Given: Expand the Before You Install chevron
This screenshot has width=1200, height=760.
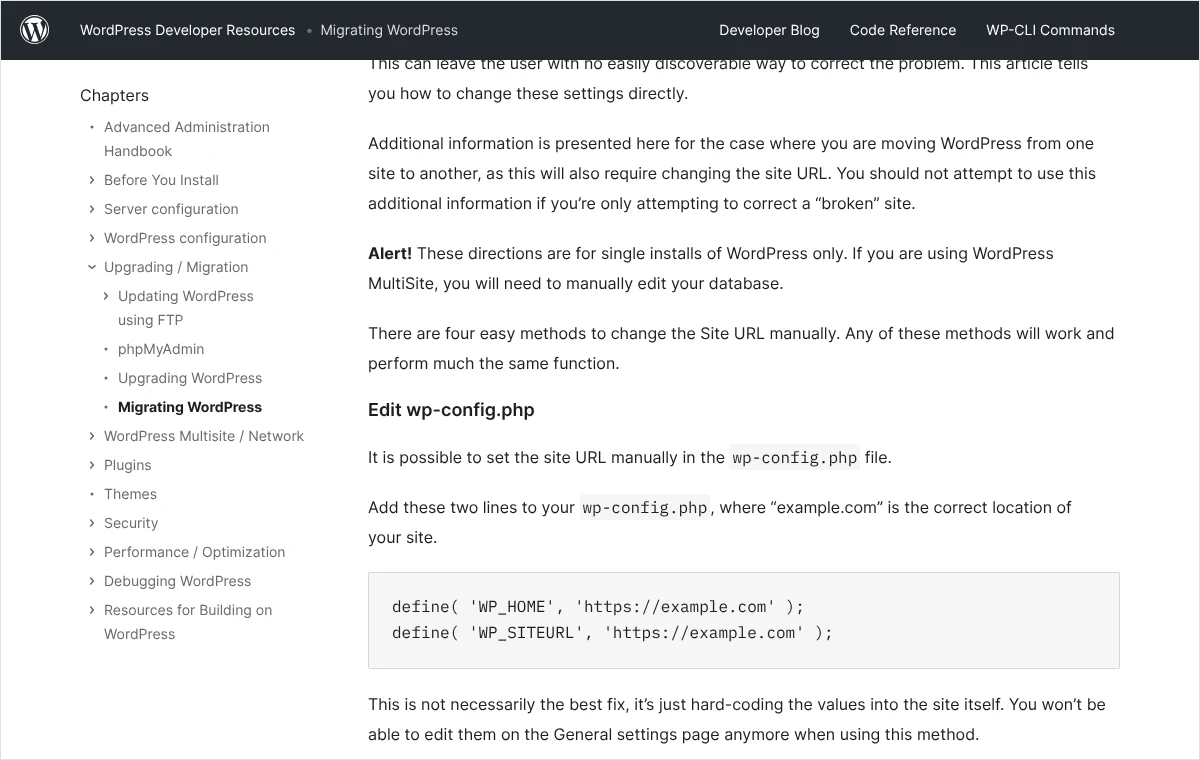Looking at the screenshot, I should [92, 180].
